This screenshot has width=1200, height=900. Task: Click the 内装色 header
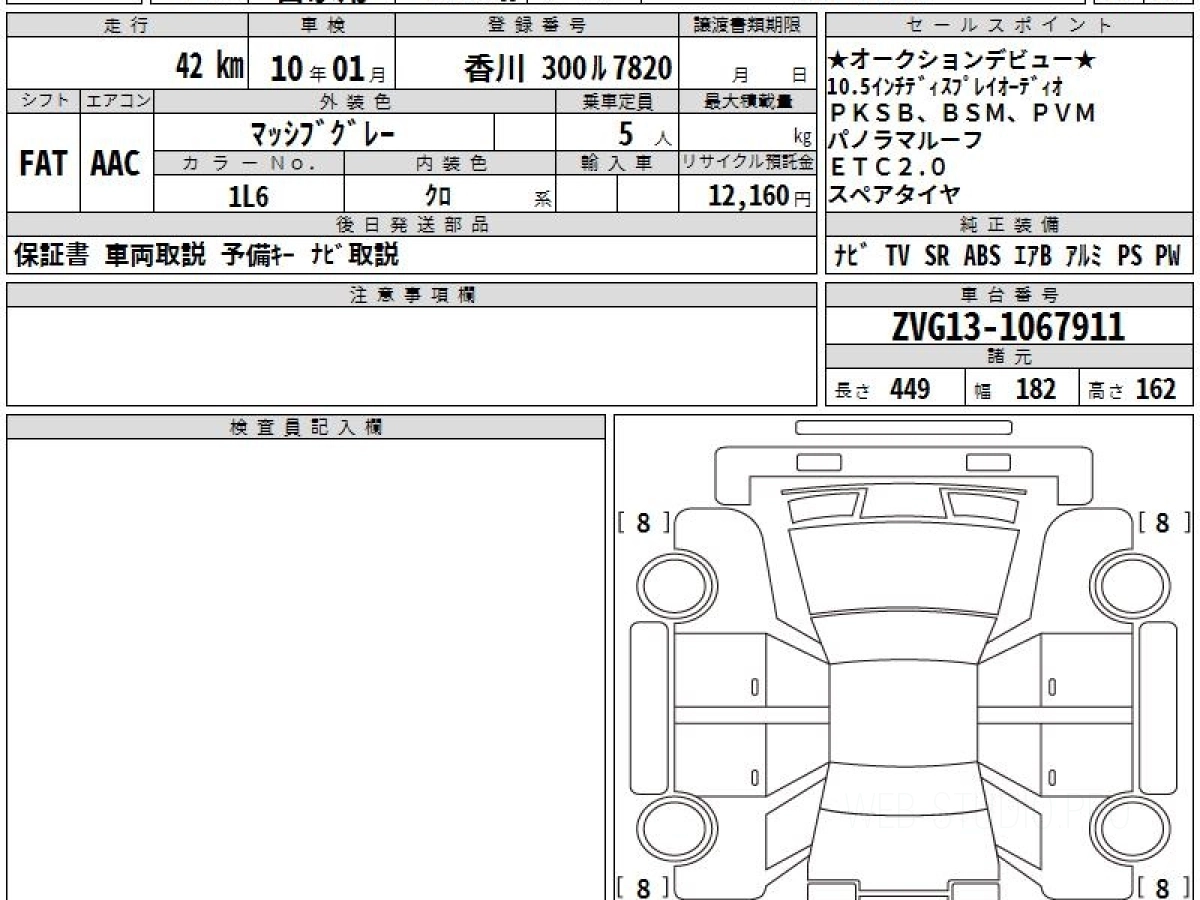click(450, 163)
